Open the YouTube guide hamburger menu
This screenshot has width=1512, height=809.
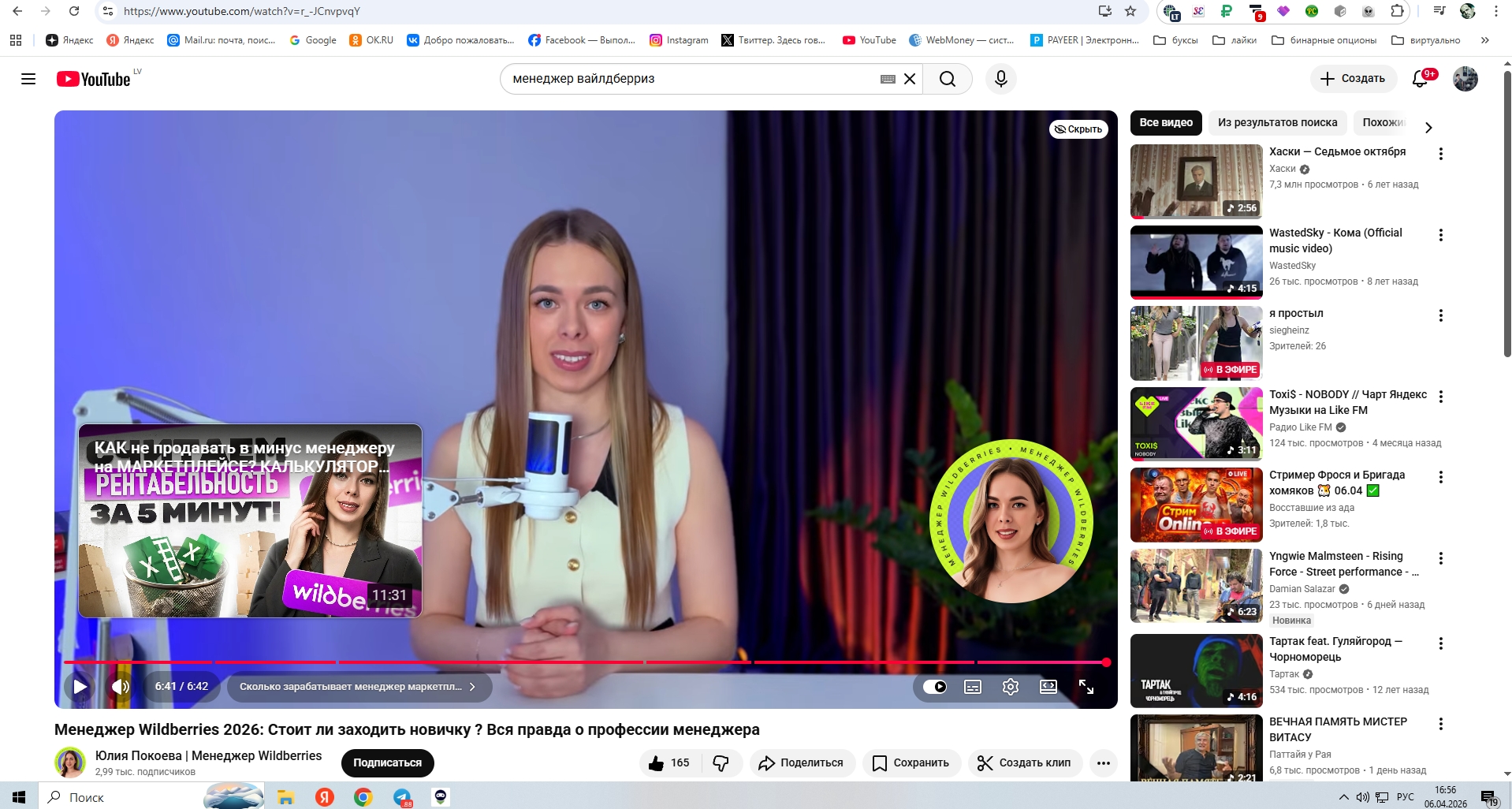[28, 79]
